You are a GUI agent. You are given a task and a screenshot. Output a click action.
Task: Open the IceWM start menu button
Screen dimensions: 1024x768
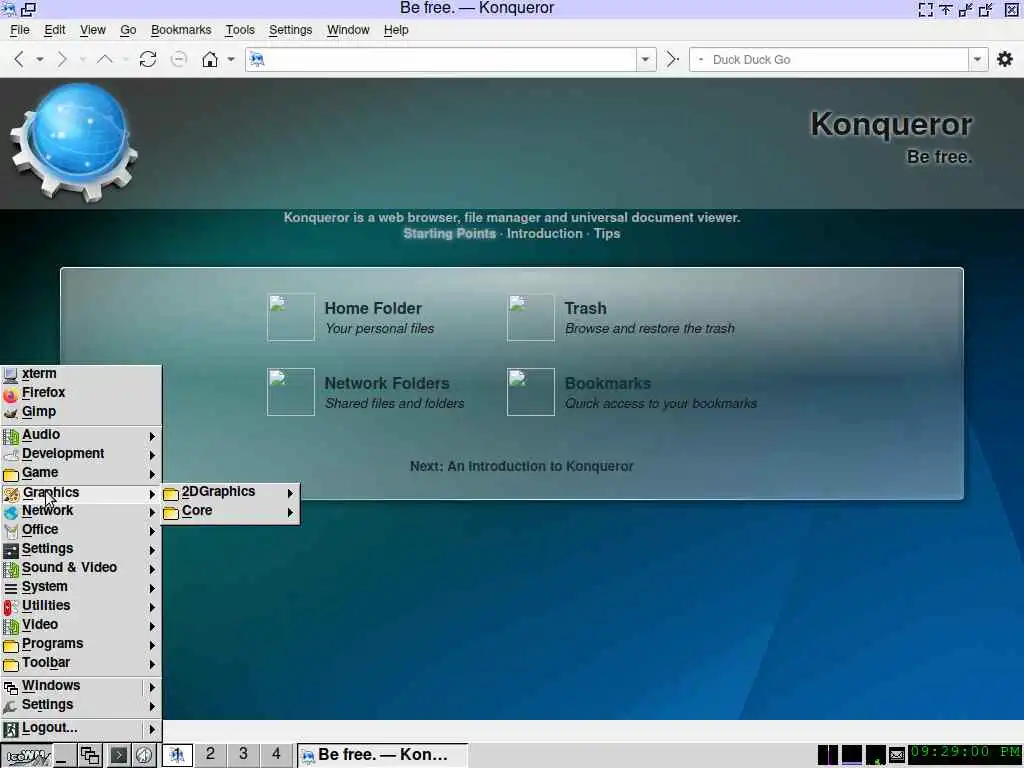click(25, 756)
